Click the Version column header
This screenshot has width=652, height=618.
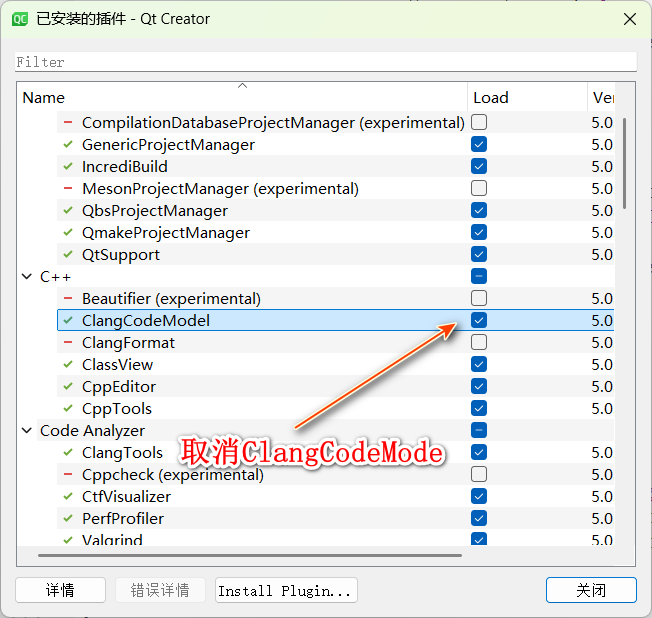point(601,97)
